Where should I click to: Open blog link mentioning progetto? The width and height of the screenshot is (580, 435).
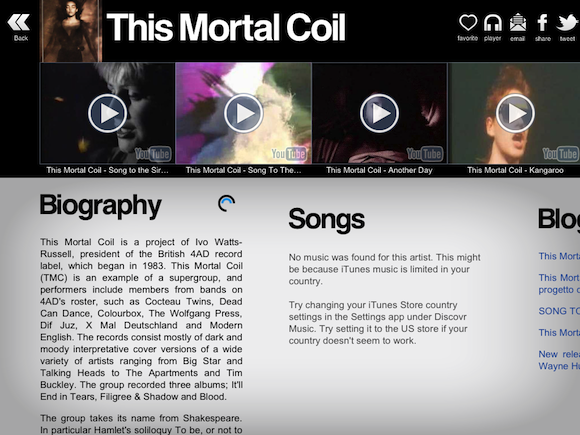click(559, 283)
